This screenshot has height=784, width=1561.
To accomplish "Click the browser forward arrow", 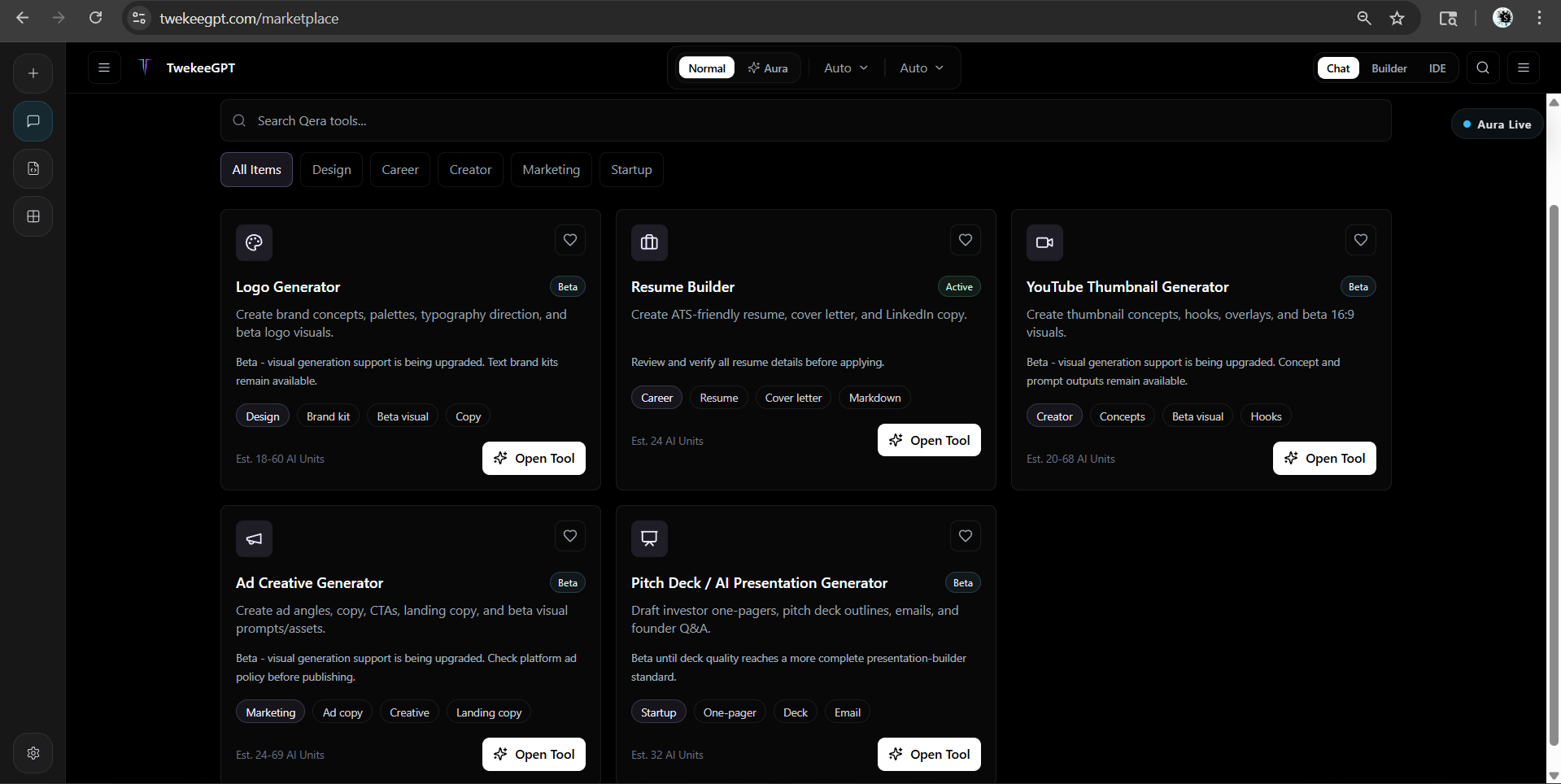I will (x=59, y=18).
